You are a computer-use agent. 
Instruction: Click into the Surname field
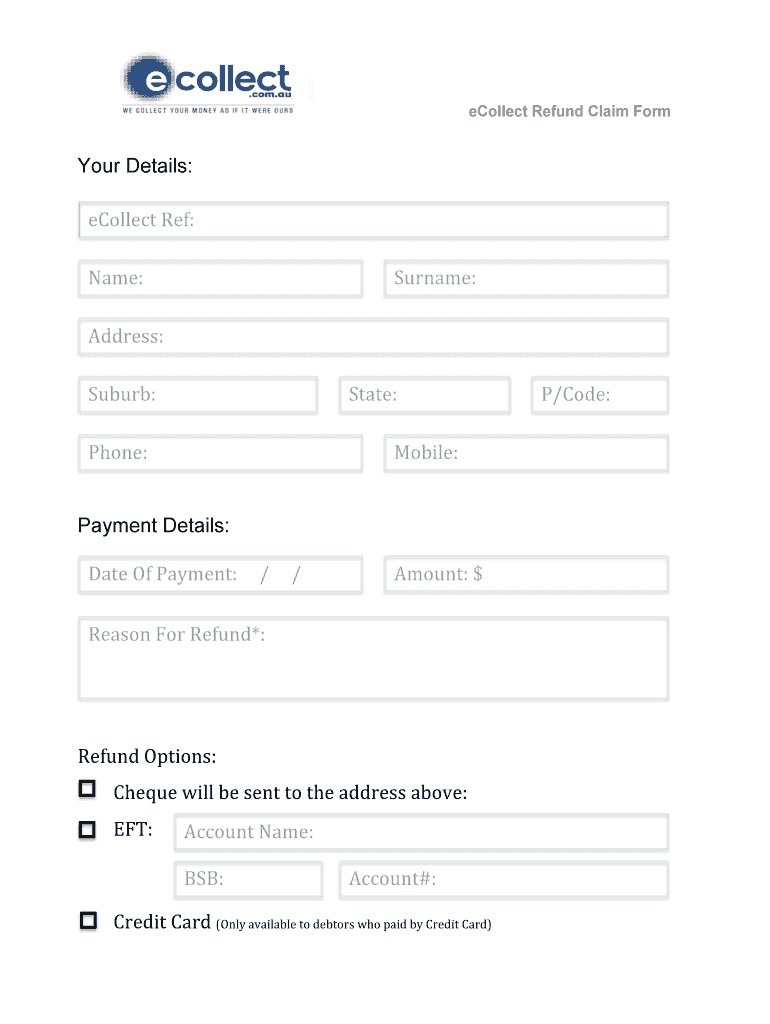526,279
